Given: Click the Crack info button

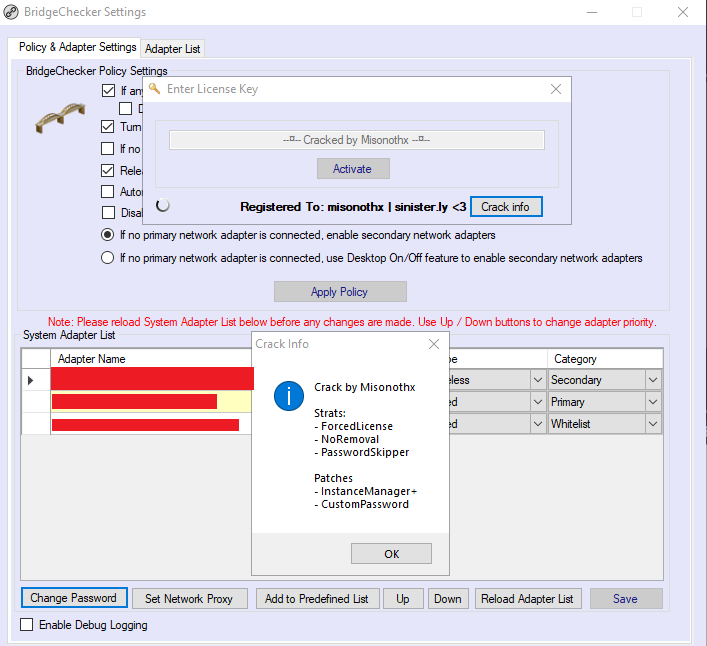Looking at the screenshot, I should pyautogui.click(x=506, y=207).
